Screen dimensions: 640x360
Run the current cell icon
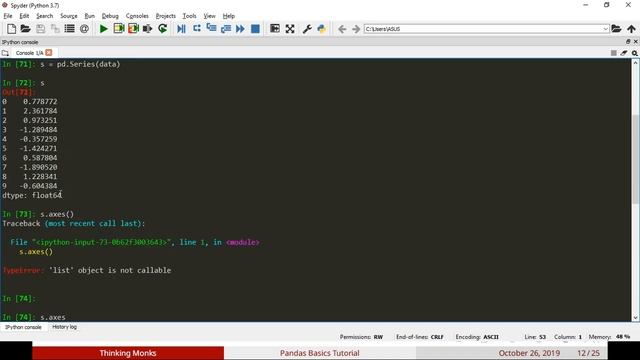point(119,29)
